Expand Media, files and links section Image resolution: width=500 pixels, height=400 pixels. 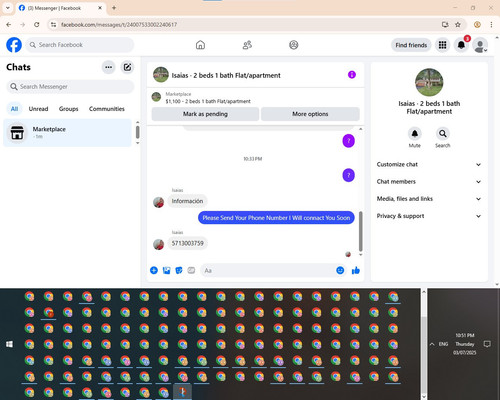coord(429,199)
